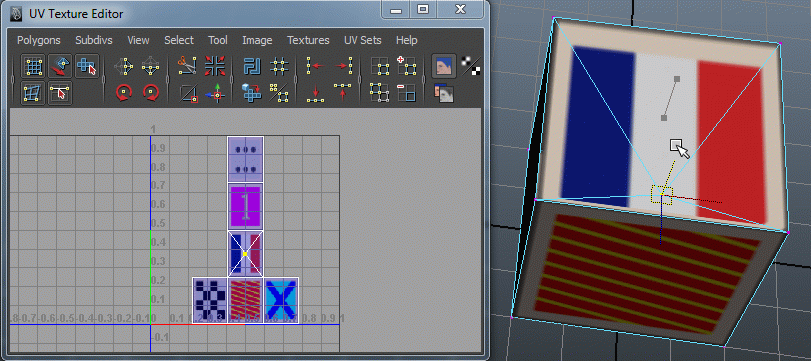Toggle filtered image checker icon
This screenshot has width=811, height=361.
pyautogui.click(x=471, y=66)
